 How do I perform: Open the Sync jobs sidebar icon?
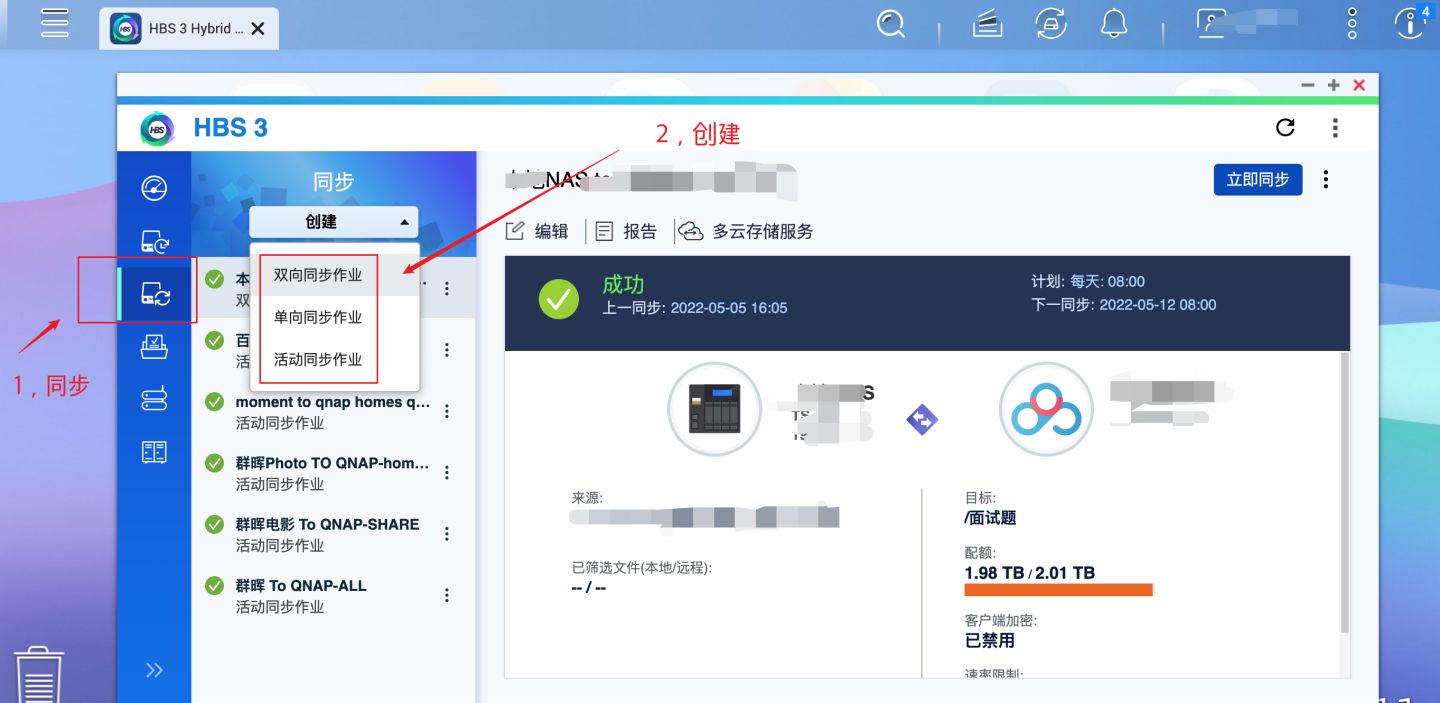point(155,294)
